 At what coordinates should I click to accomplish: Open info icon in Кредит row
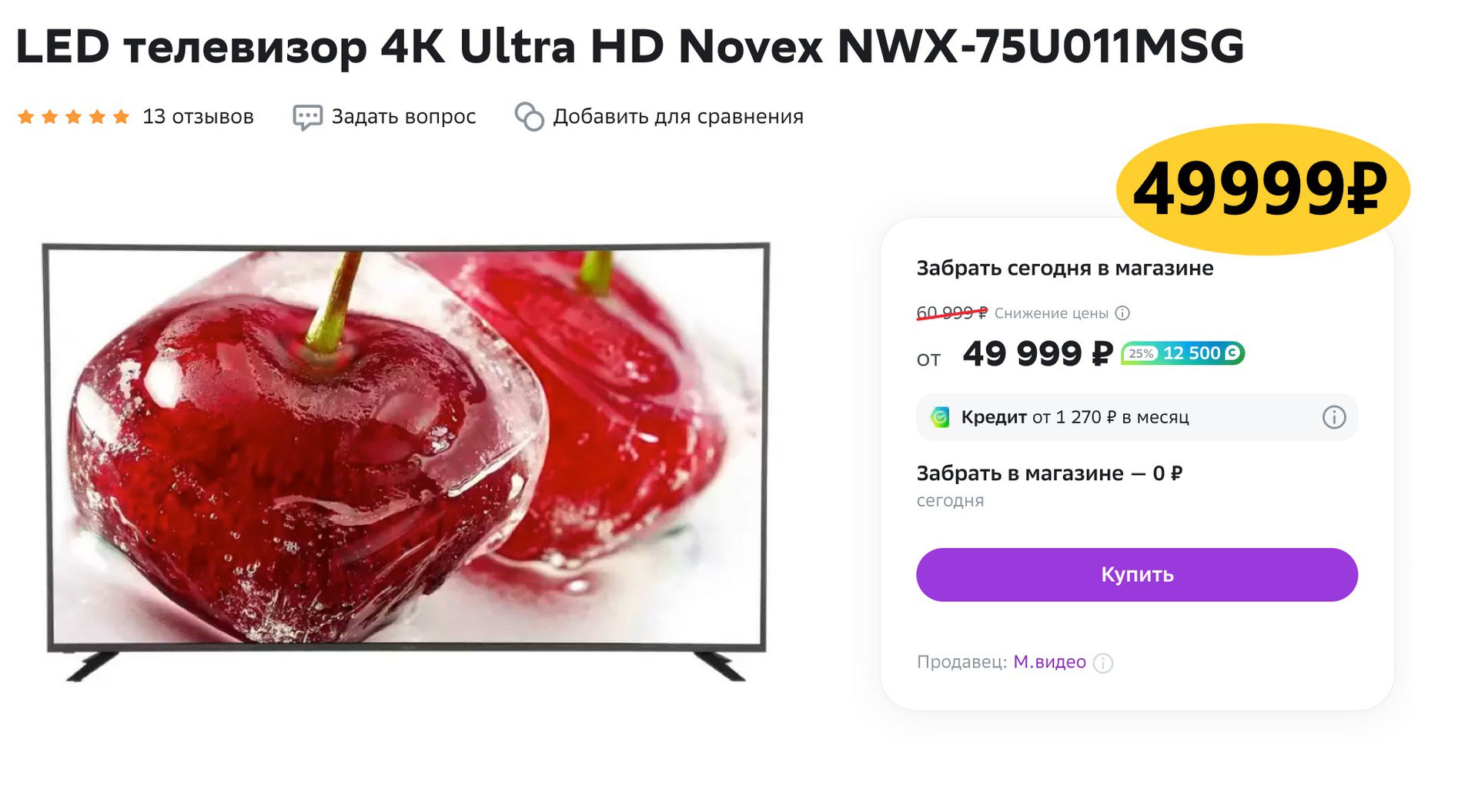pos(1333,417)
